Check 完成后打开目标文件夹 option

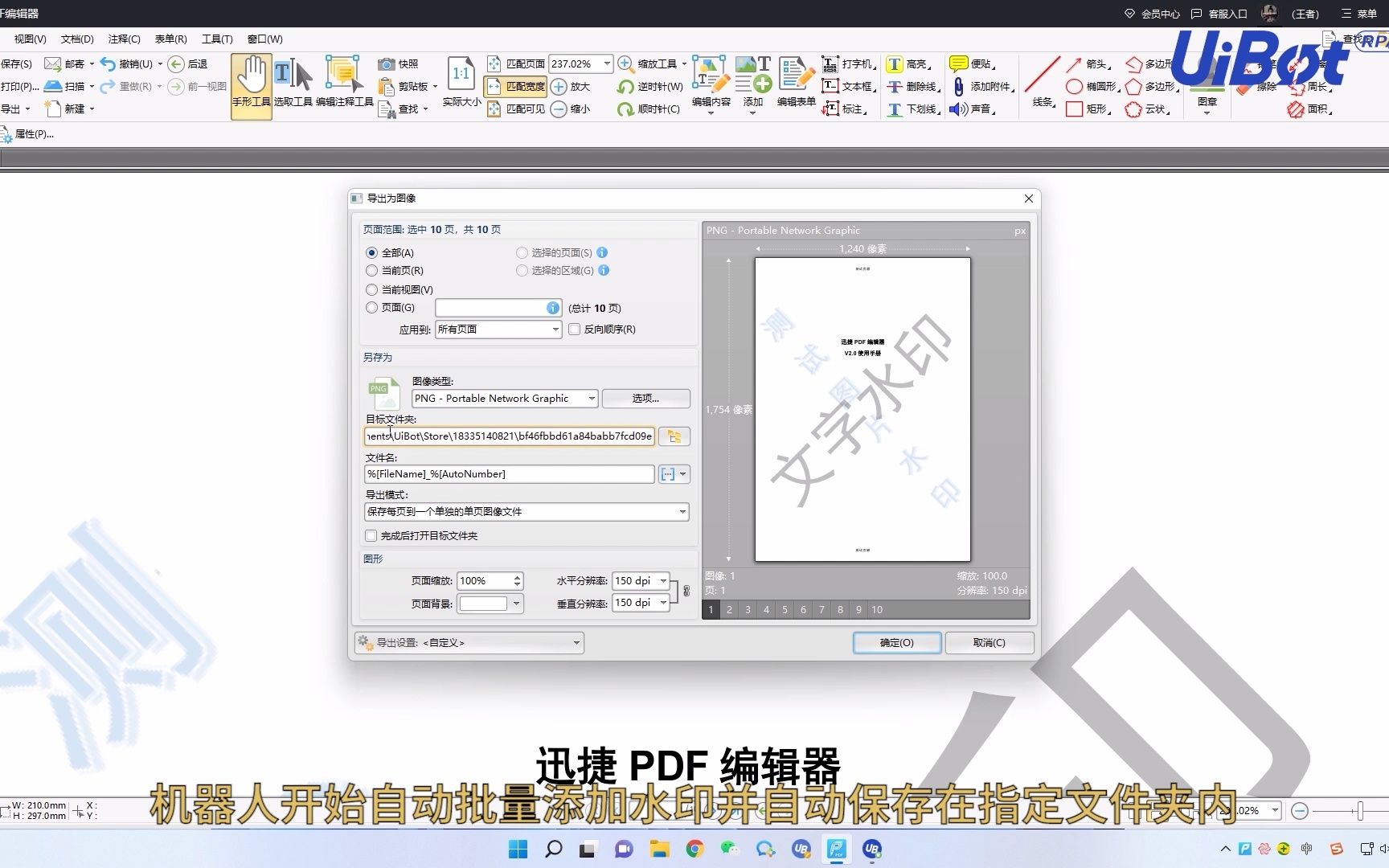click(x=371, y=535)
